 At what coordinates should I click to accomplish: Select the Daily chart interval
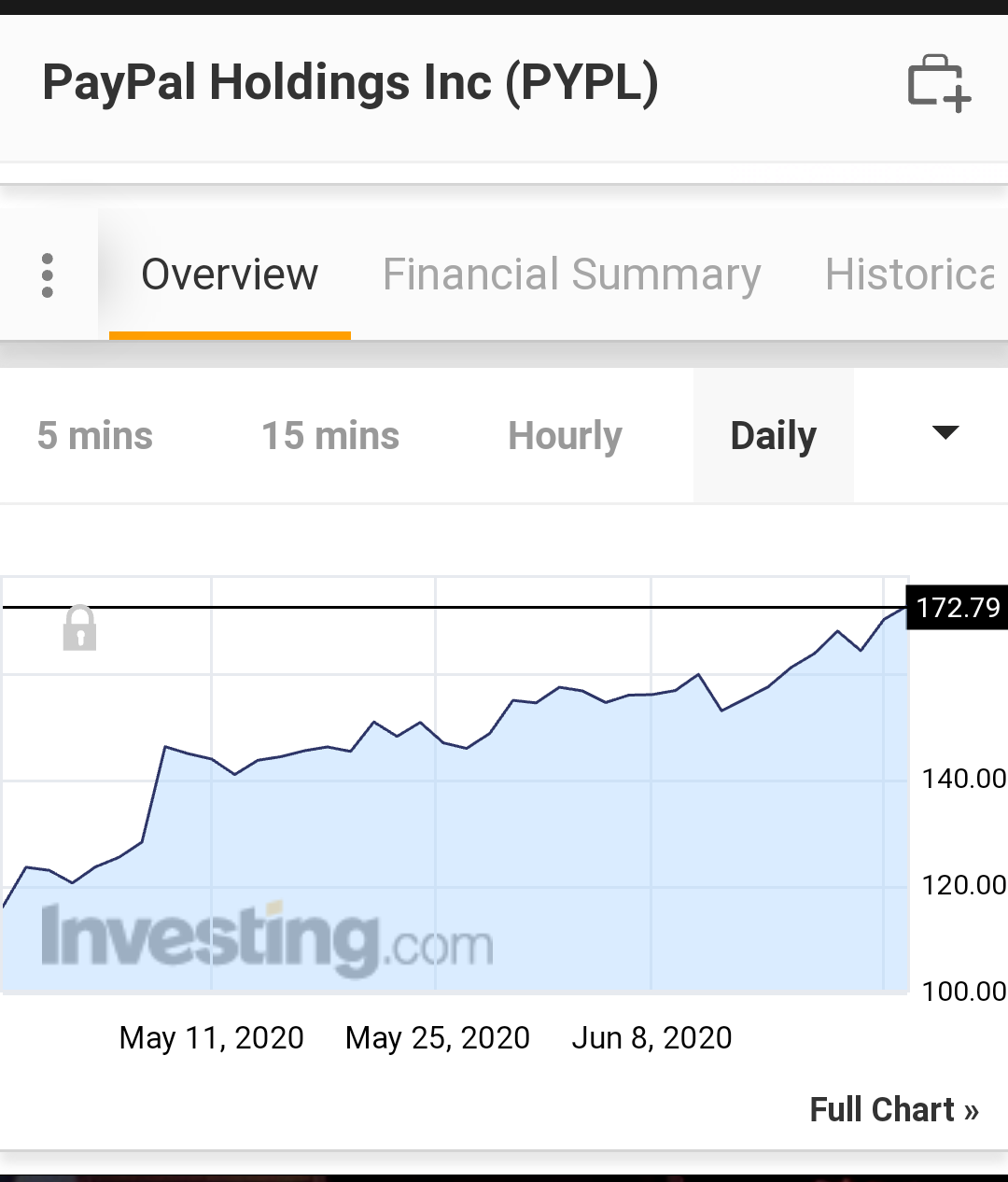(x=773, y=436)
